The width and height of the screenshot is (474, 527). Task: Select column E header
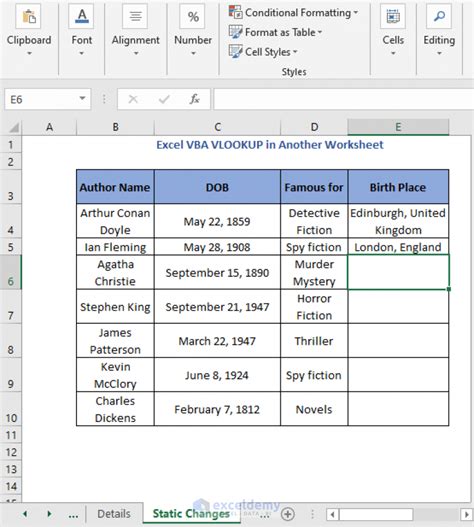pyautogui.click(x=398, y=127)
